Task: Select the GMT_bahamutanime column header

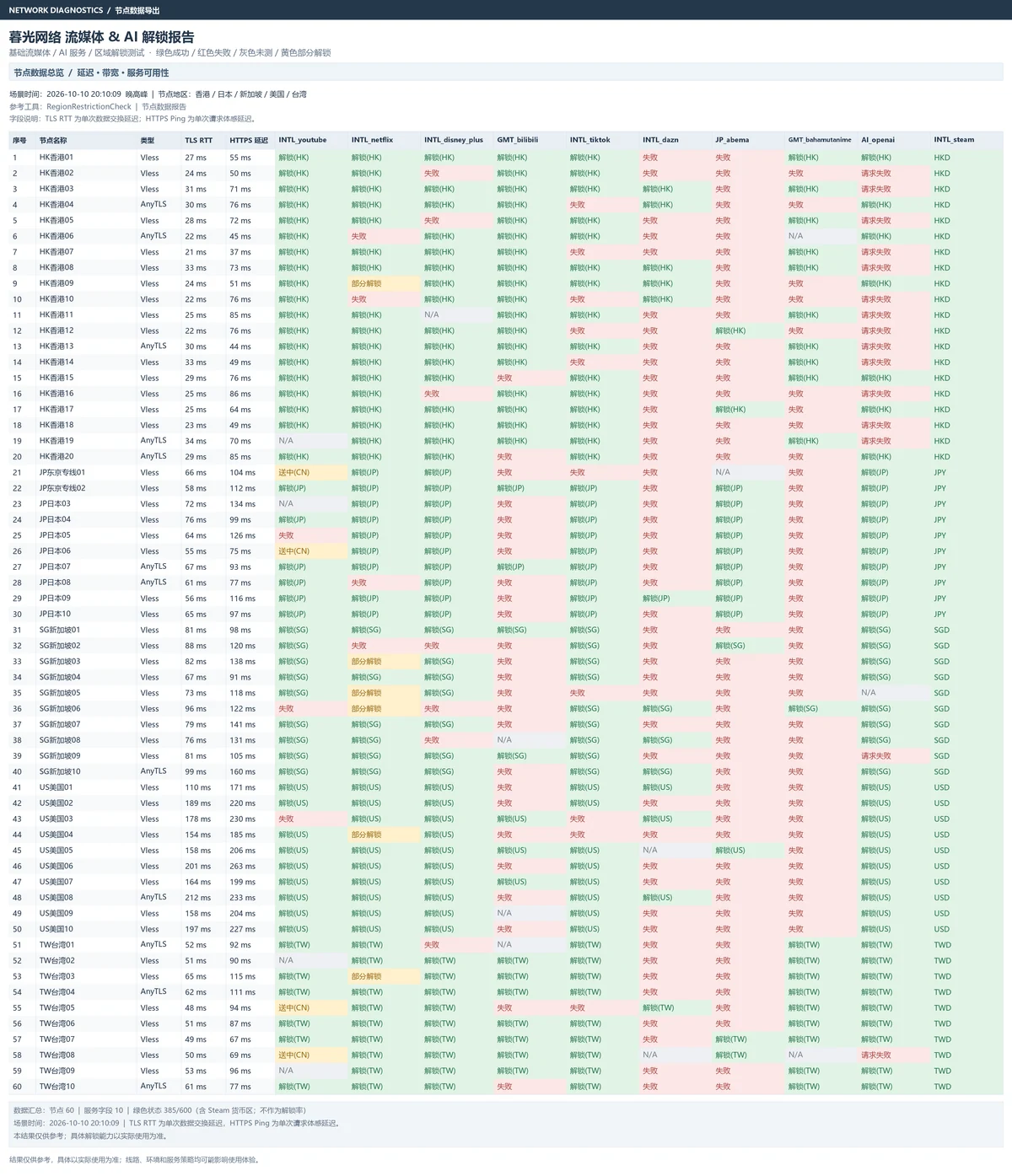Action: click(820, 140)
